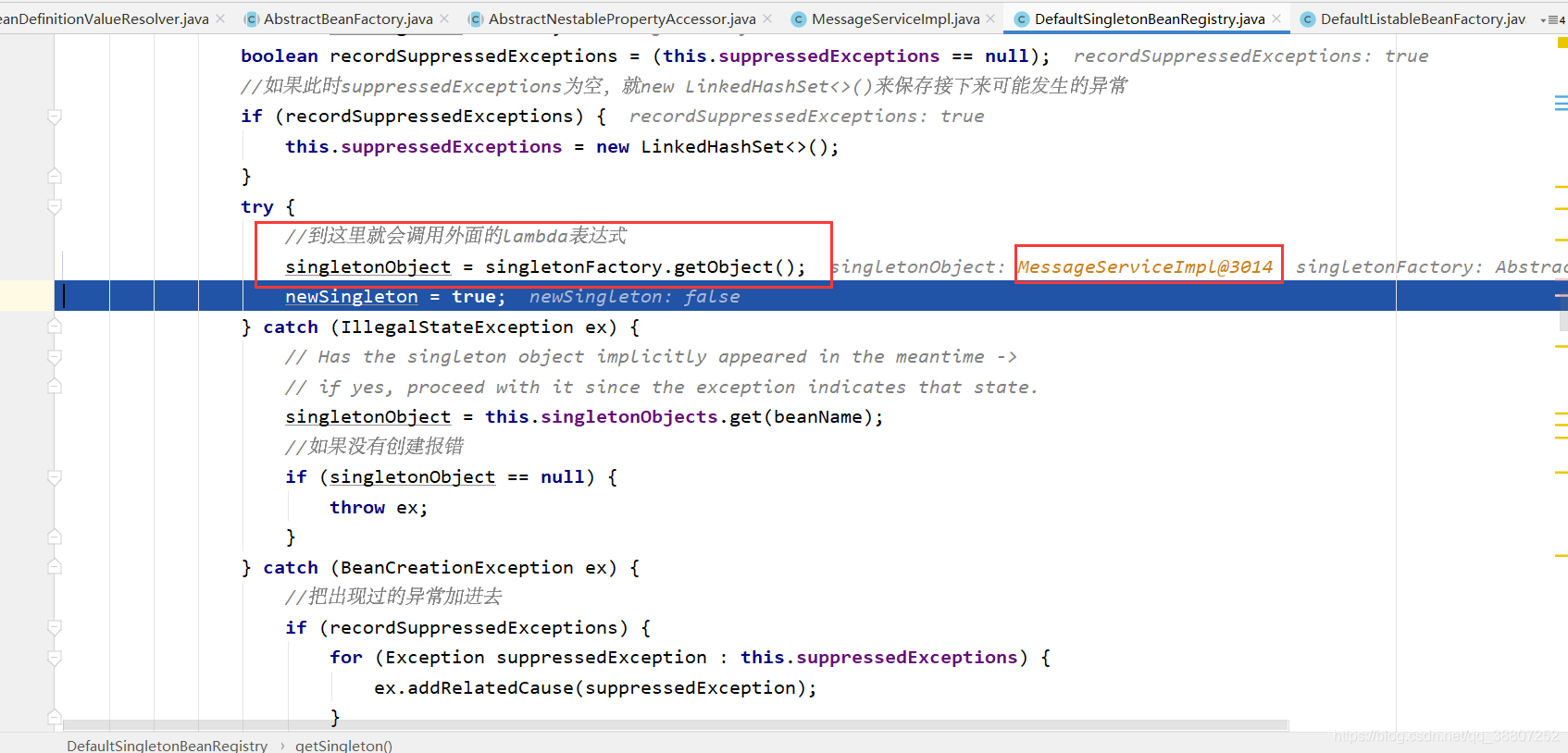Viewport: 1568px width, 753px height.
Task: Click the yellow inspection status indicator
Action: coord(1562,42)
